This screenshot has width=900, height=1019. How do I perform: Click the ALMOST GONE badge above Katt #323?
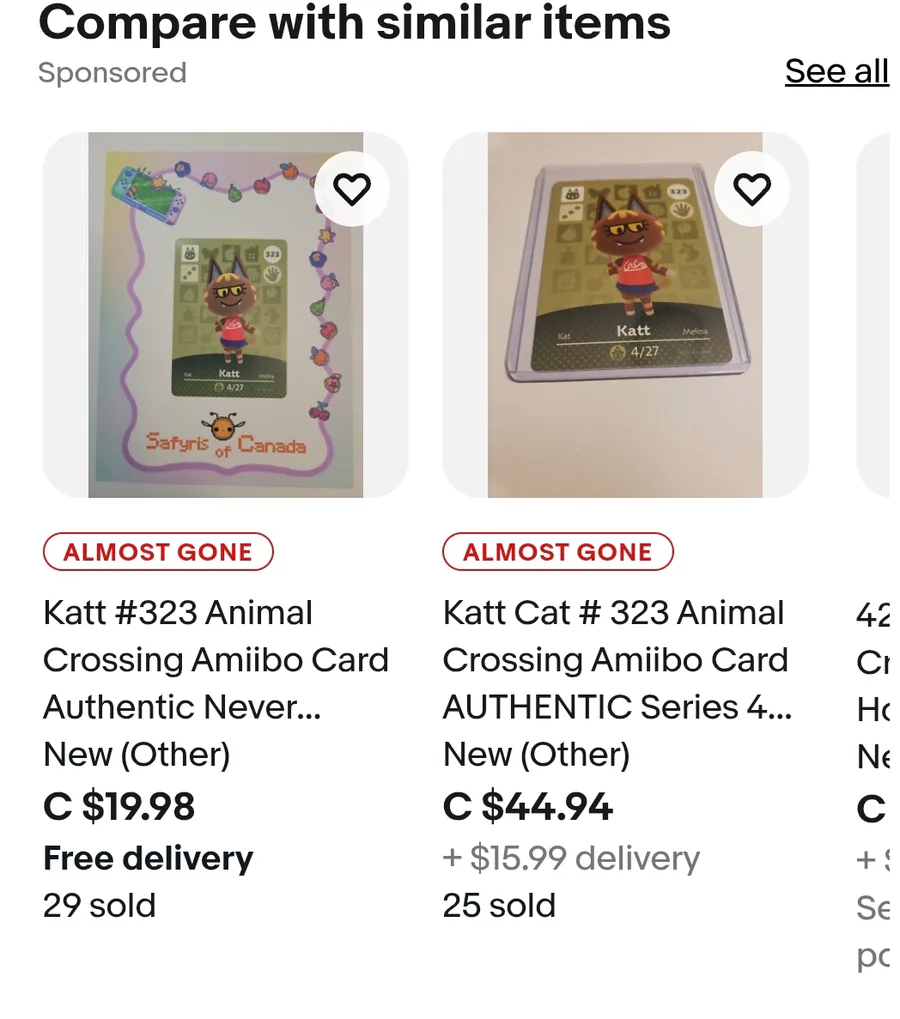[x=158, y=552]
